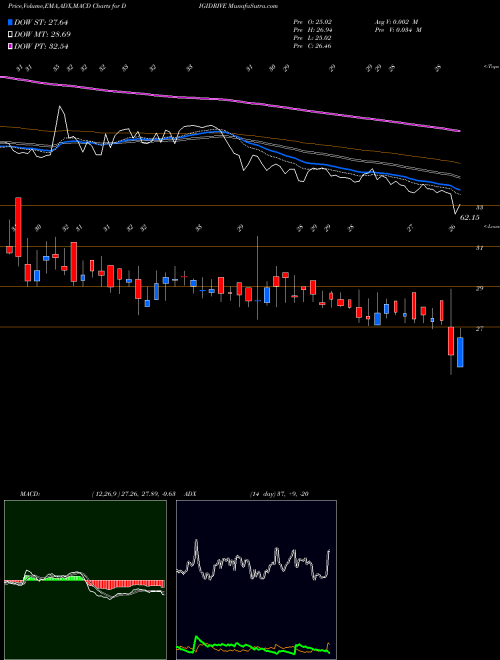500x660 pixels.
Task: Click the price axis label '31'
Action: click(479, 248)
